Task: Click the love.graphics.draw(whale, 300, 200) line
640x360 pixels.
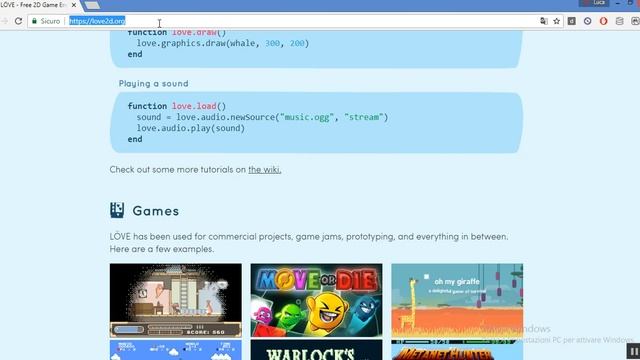Action: tap(222, 43)
